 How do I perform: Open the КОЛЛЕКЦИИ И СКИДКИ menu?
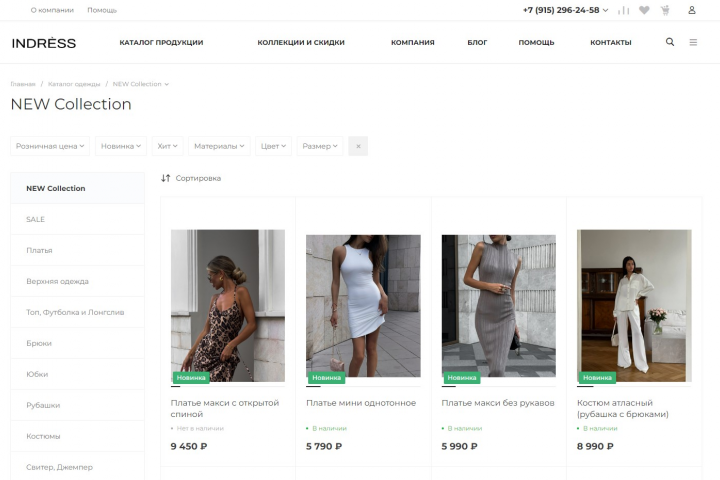click(301, 42)
